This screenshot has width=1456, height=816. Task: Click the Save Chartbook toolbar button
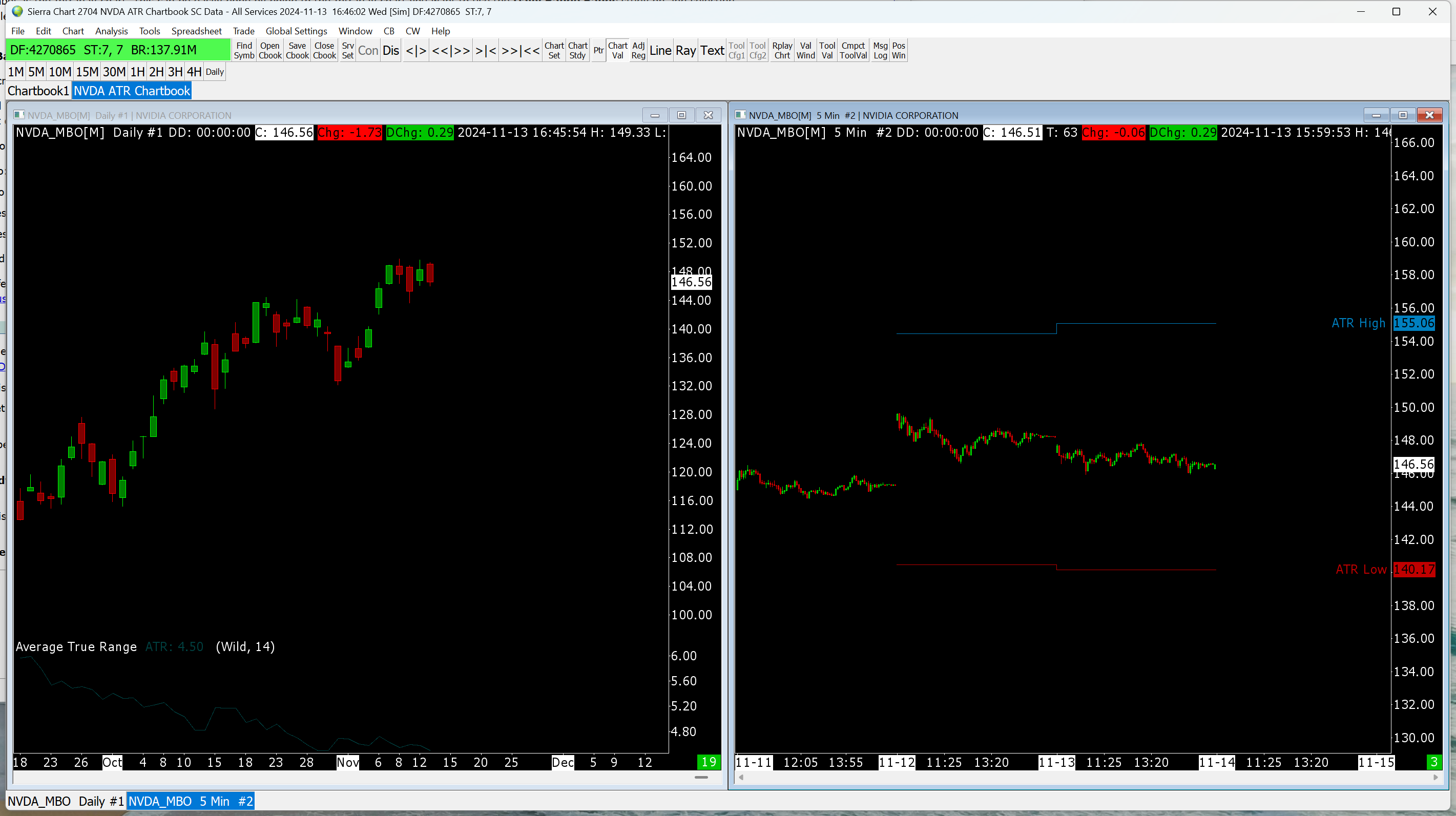(297, 50)
